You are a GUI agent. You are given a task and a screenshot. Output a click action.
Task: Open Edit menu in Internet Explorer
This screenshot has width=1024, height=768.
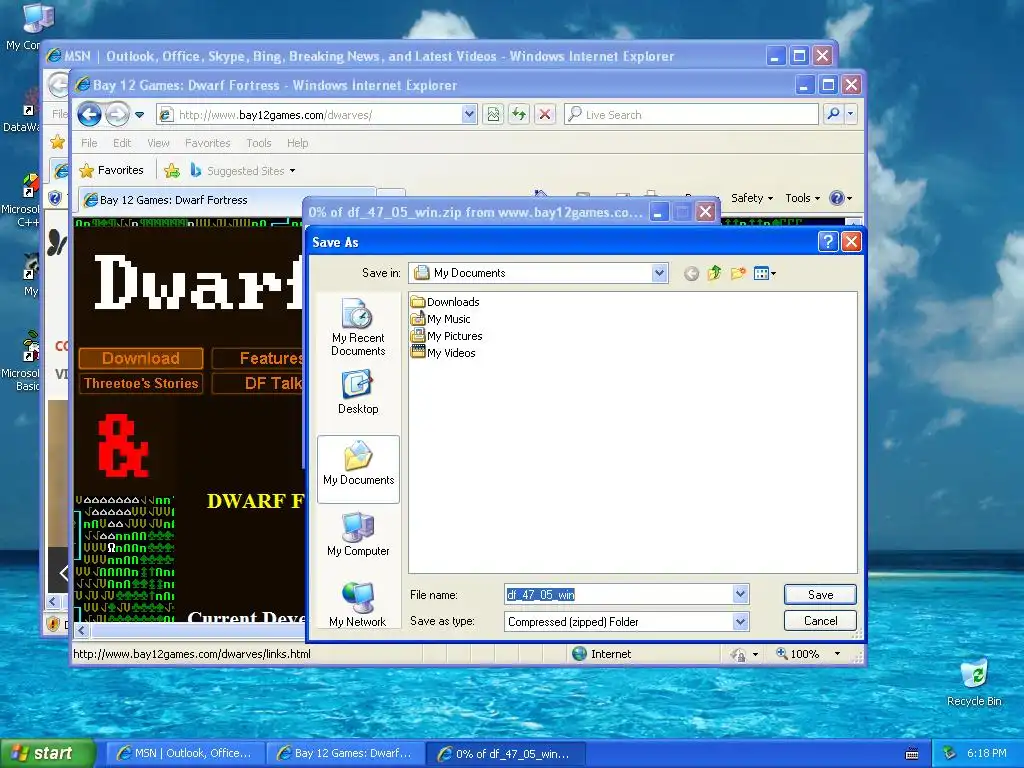point(121,143)
